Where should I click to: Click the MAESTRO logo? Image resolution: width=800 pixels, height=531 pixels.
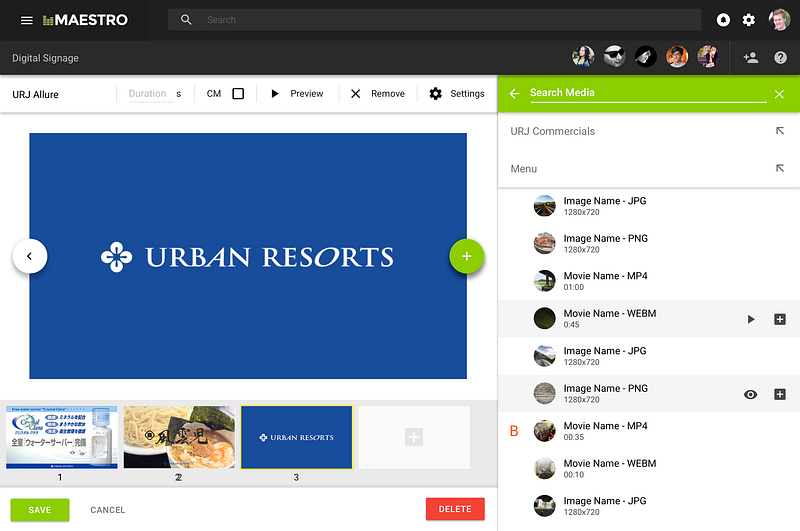(x=85, y=20)
